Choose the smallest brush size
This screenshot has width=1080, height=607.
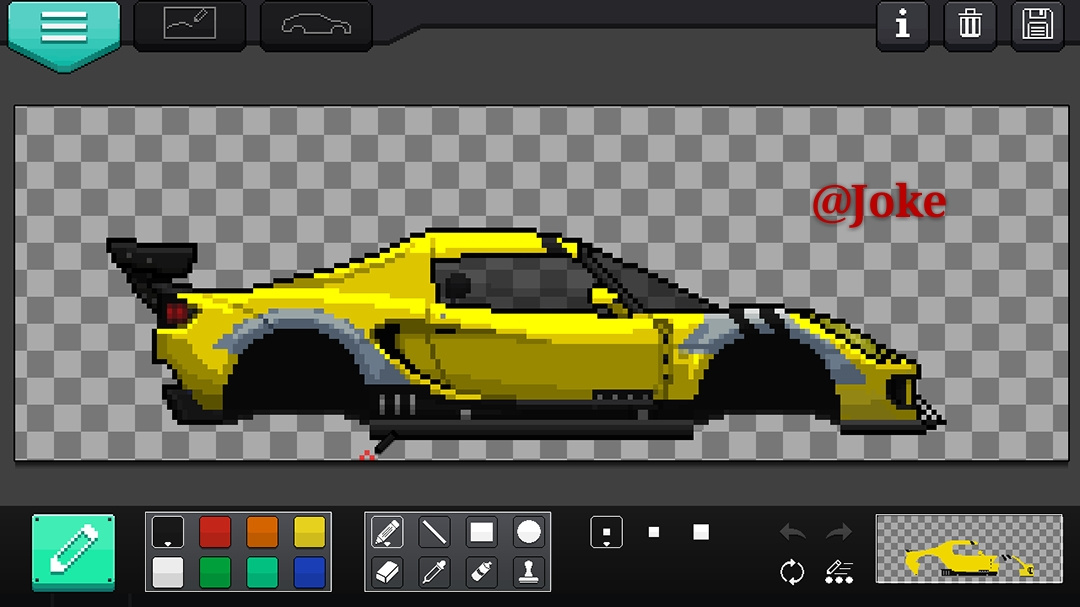pos(607,533)
